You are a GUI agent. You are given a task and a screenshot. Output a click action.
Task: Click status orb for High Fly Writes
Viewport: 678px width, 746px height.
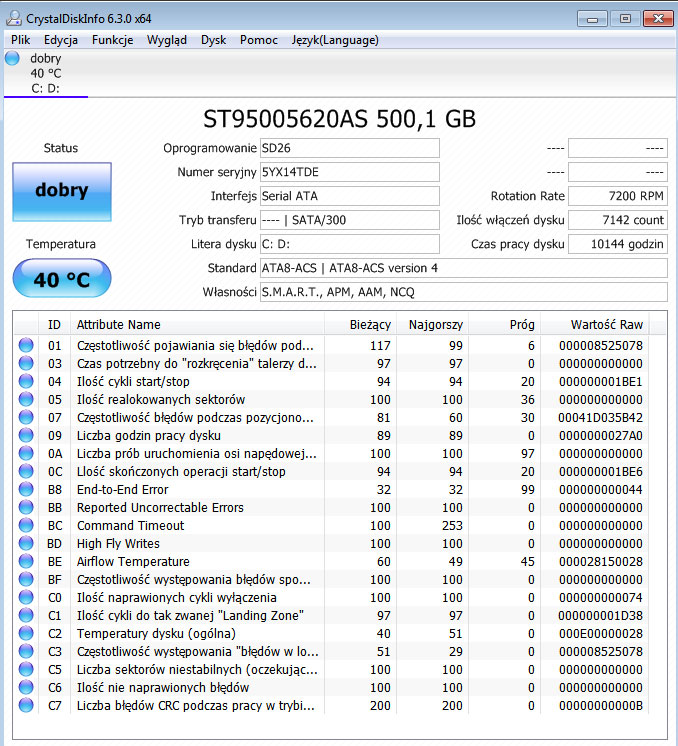(26, 543)
